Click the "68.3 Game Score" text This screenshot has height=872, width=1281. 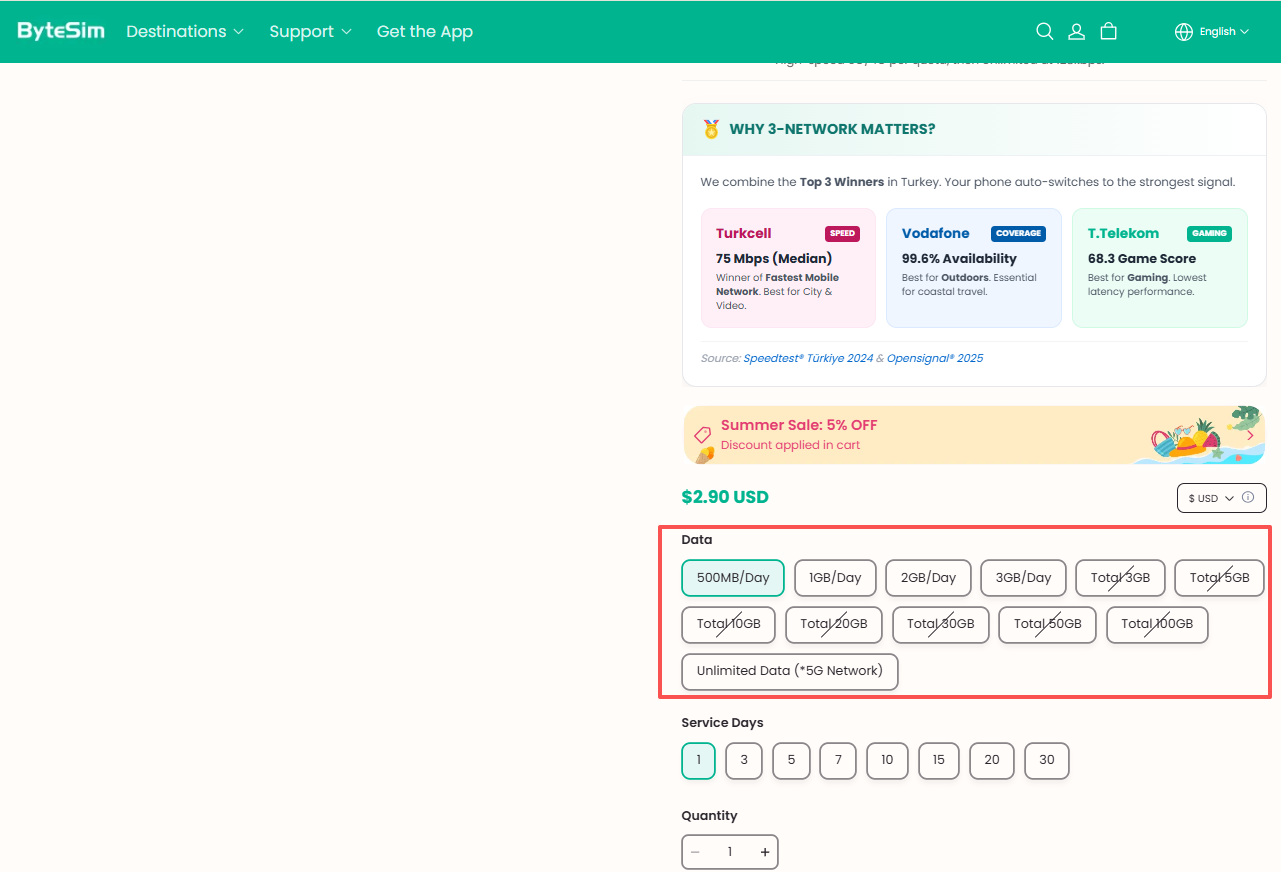pyautogui.click(x=1142, y=259)
